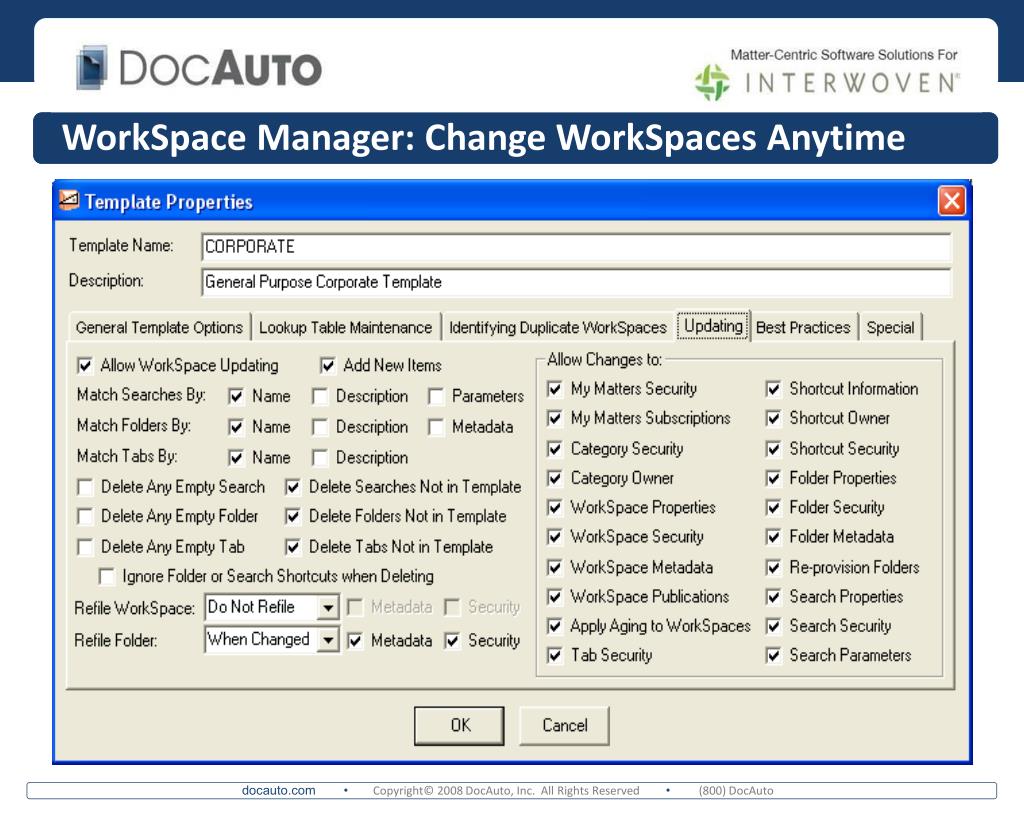Toggle Refile Folder Metadata checkbox
The image size is (1024, 819).
pyautogui.click(x=355, y=641)
